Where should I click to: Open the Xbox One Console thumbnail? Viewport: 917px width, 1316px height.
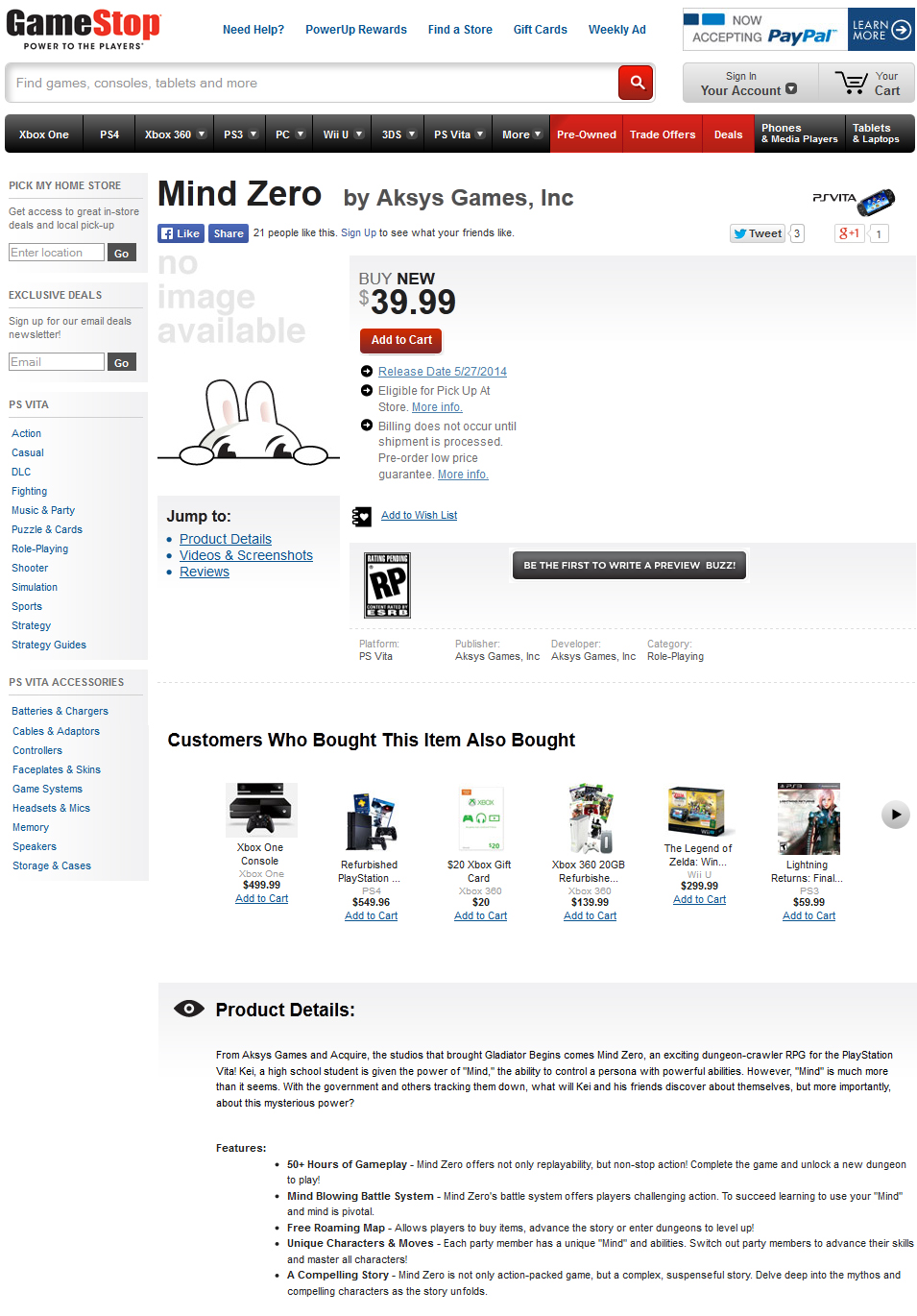click(x=261, y=809)
